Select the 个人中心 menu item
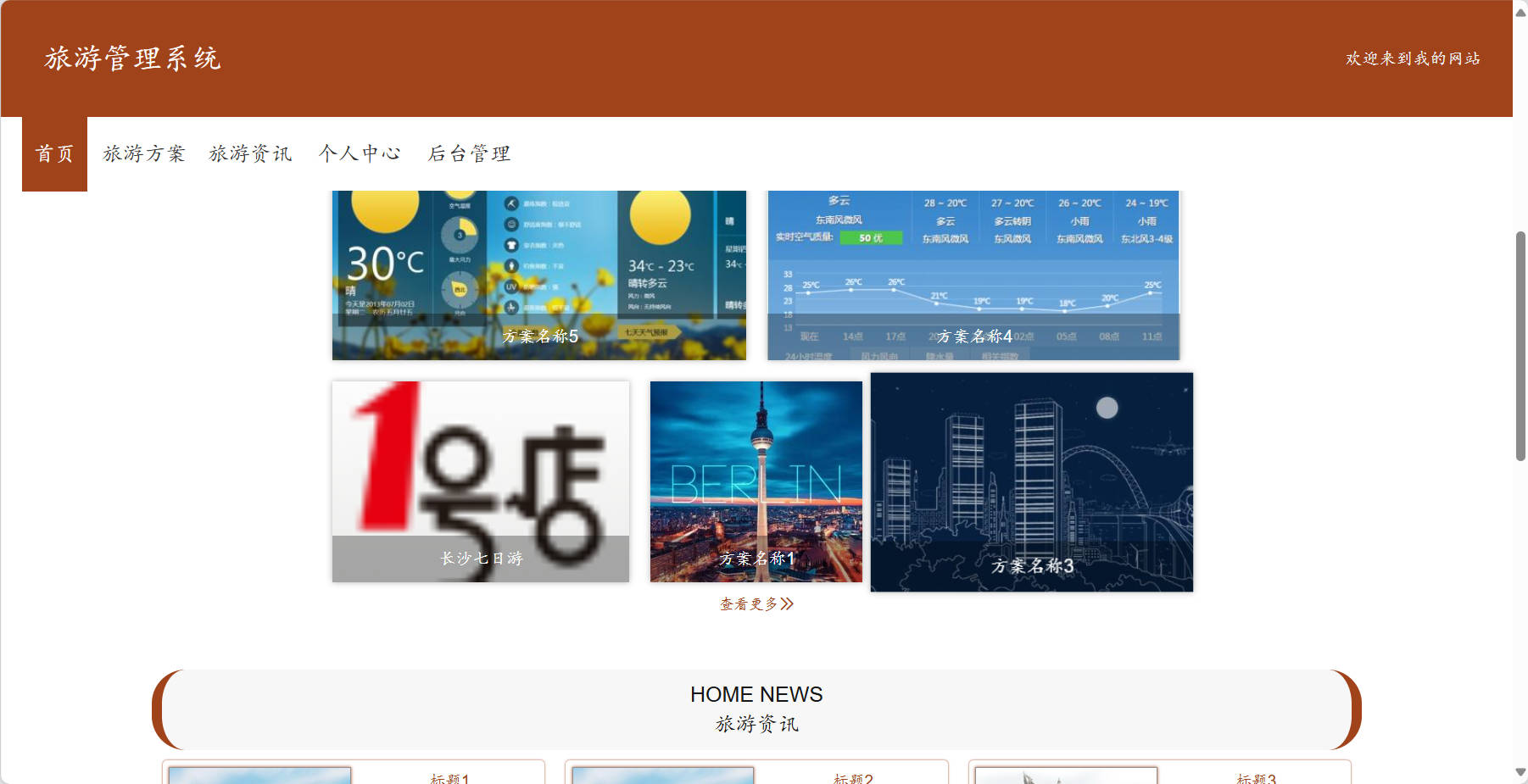This screenshot has height=784, width=1528. point(360,153)
